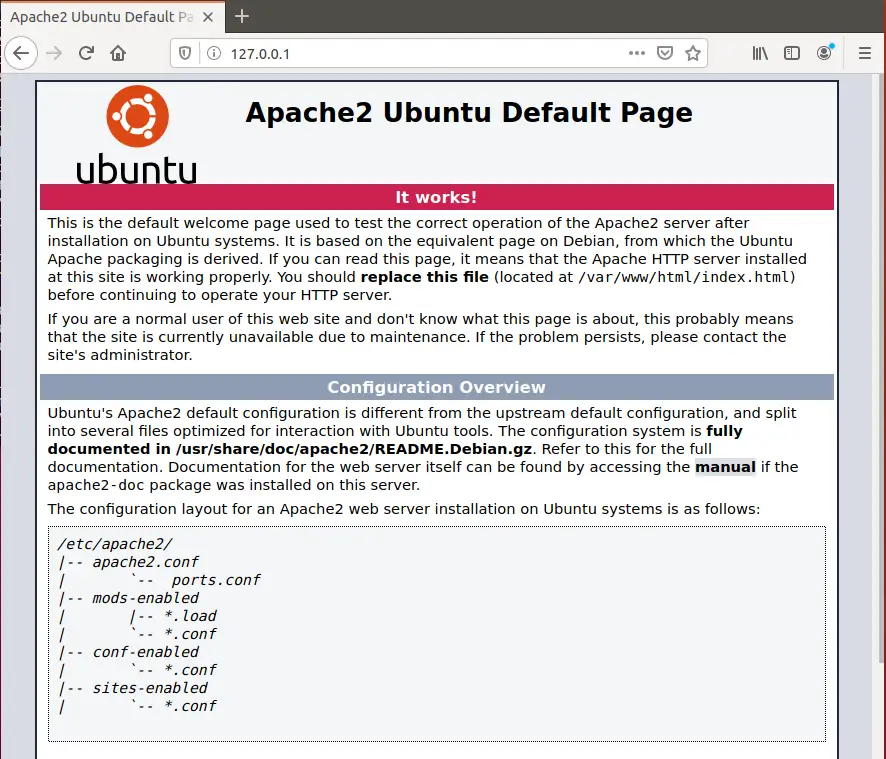Click 'apache2.conf' in the config tree
The width and height of the screenshot is (886, 759).
[x=145, y=562]
